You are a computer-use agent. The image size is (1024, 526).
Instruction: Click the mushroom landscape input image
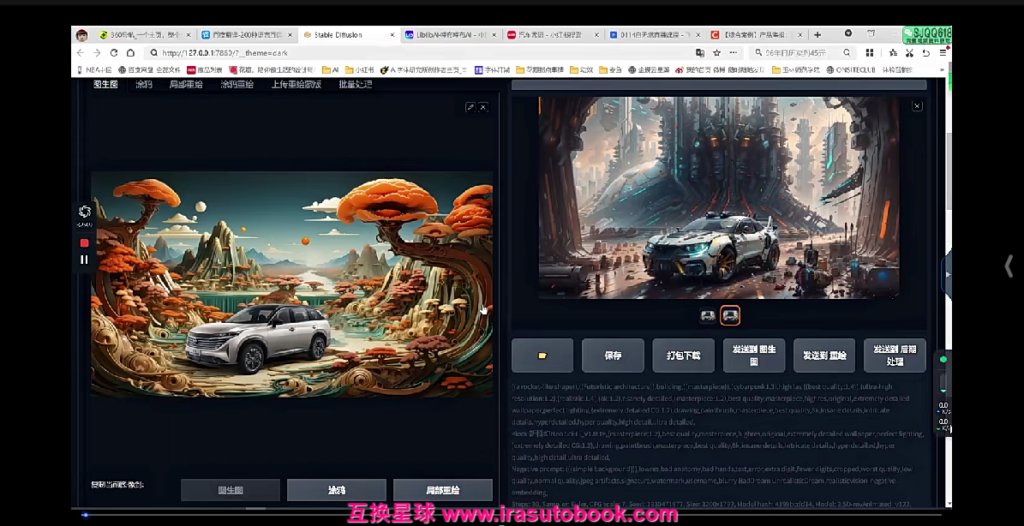click(x=292, y=284)
